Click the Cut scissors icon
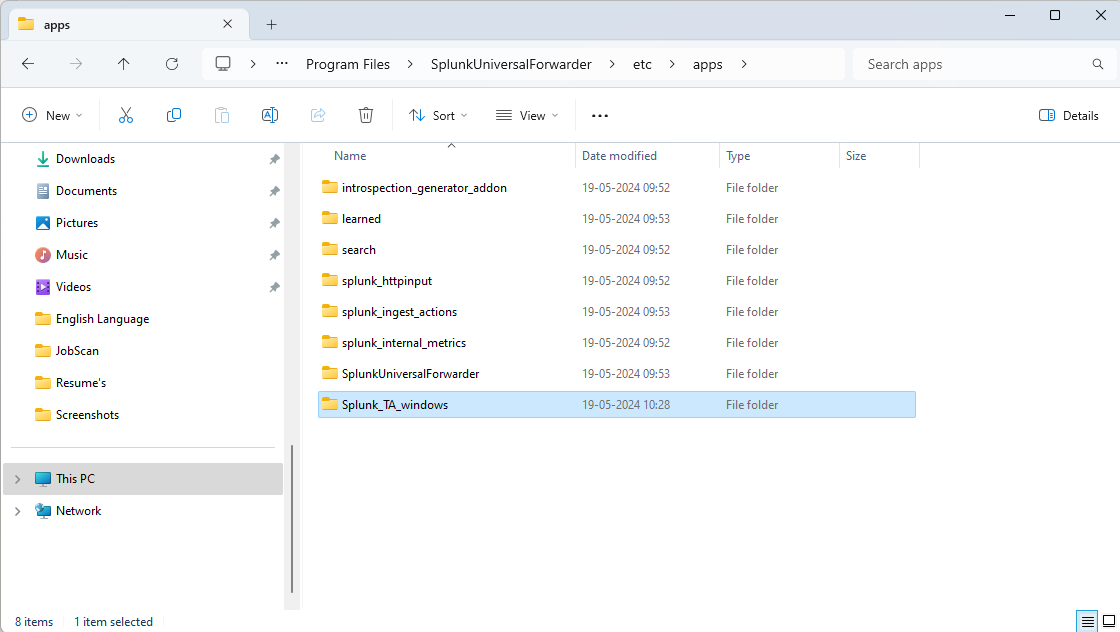 [x=126, y=115]
